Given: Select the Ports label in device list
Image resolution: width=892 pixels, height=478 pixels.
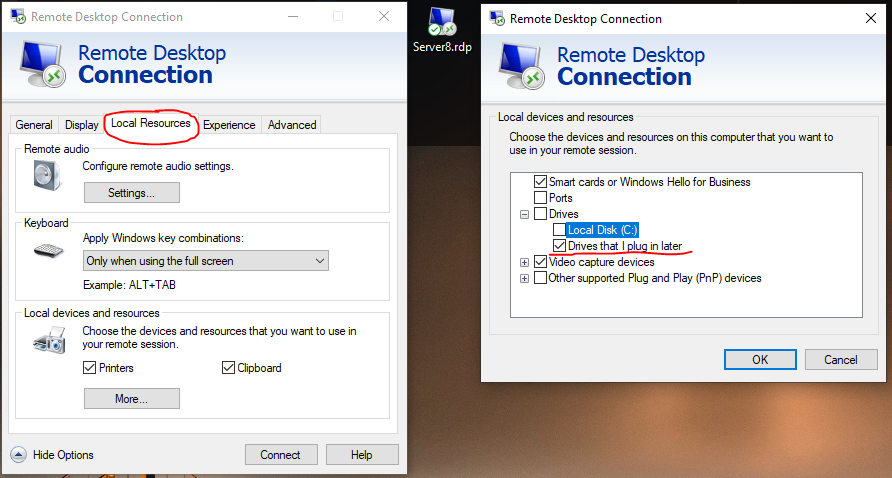Looking at the screenshot, I should [x=561, y=198].
